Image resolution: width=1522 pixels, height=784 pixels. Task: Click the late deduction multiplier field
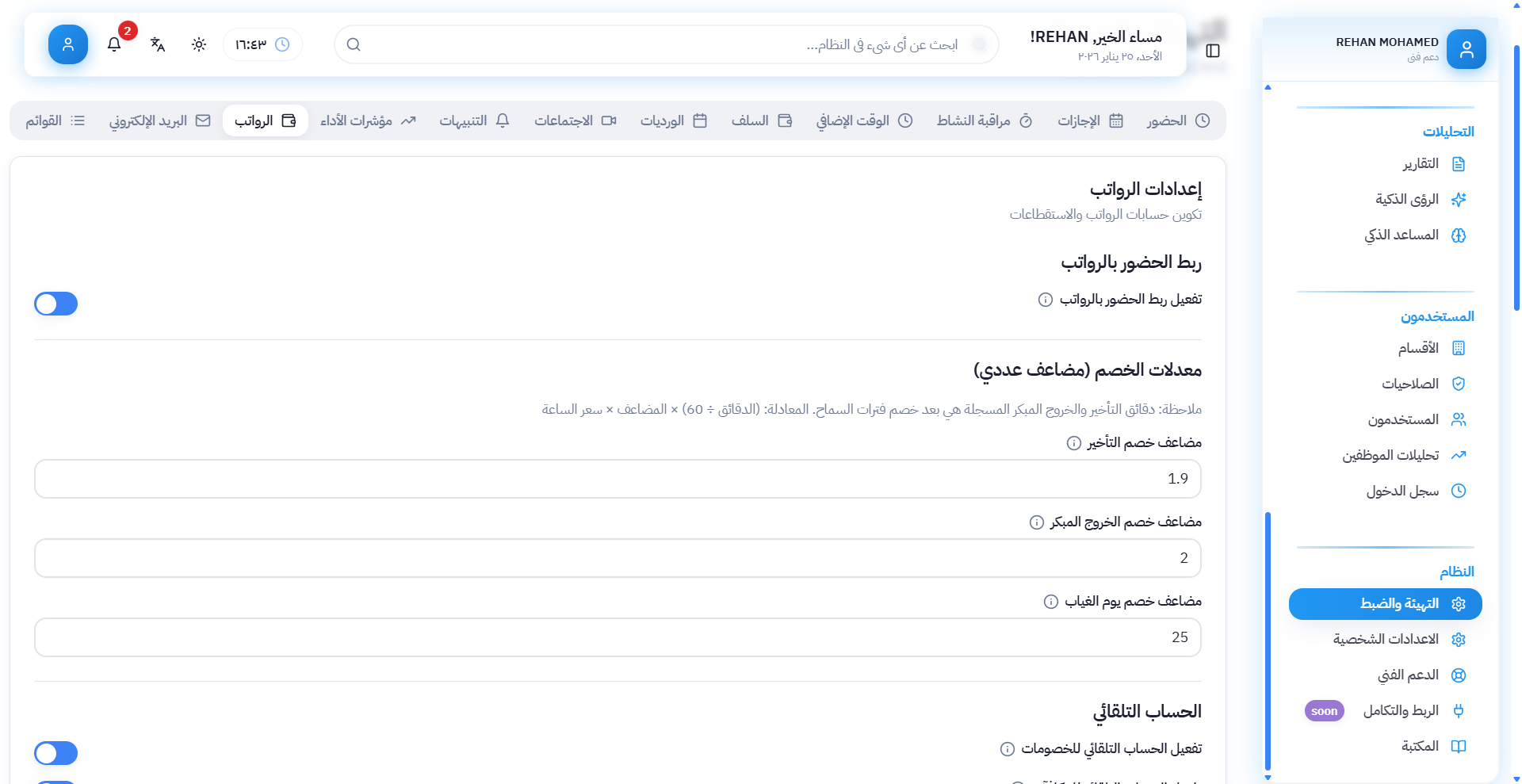[x=618, y=479]
